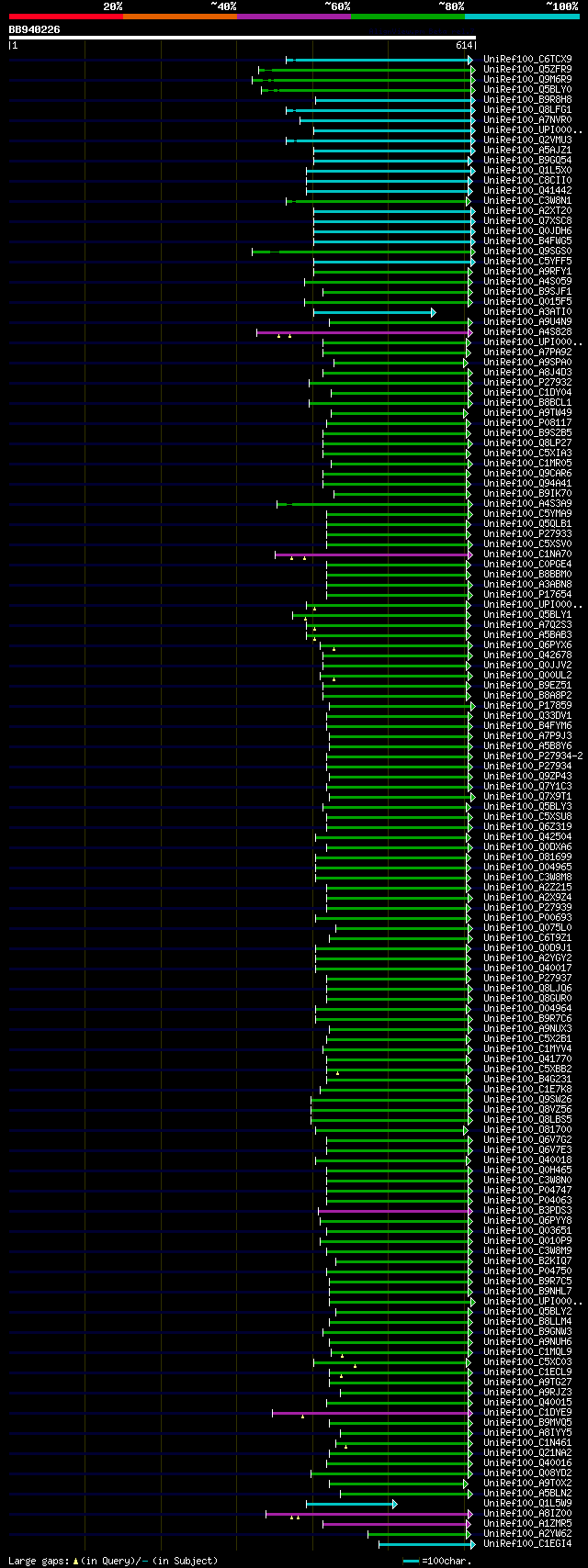
Task: Click the UniRef100_C5XC03 label
Action: (527, 1362)
